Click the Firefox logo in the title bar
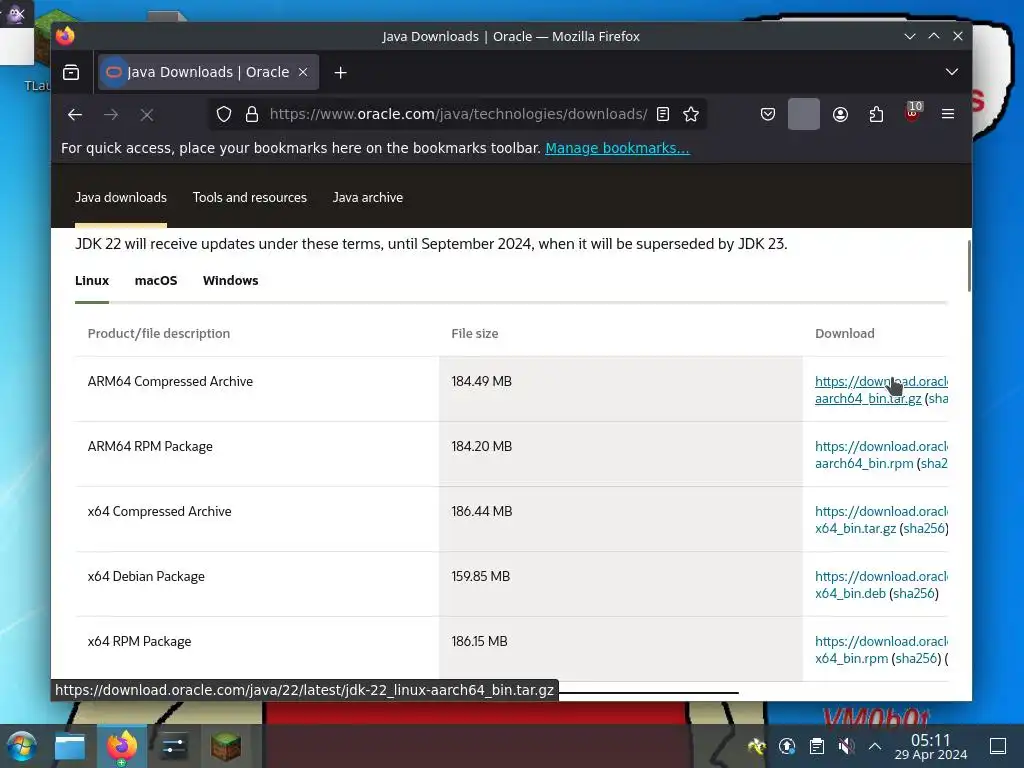This screenshot has height=768, width=1024. [x=65, y=36]
